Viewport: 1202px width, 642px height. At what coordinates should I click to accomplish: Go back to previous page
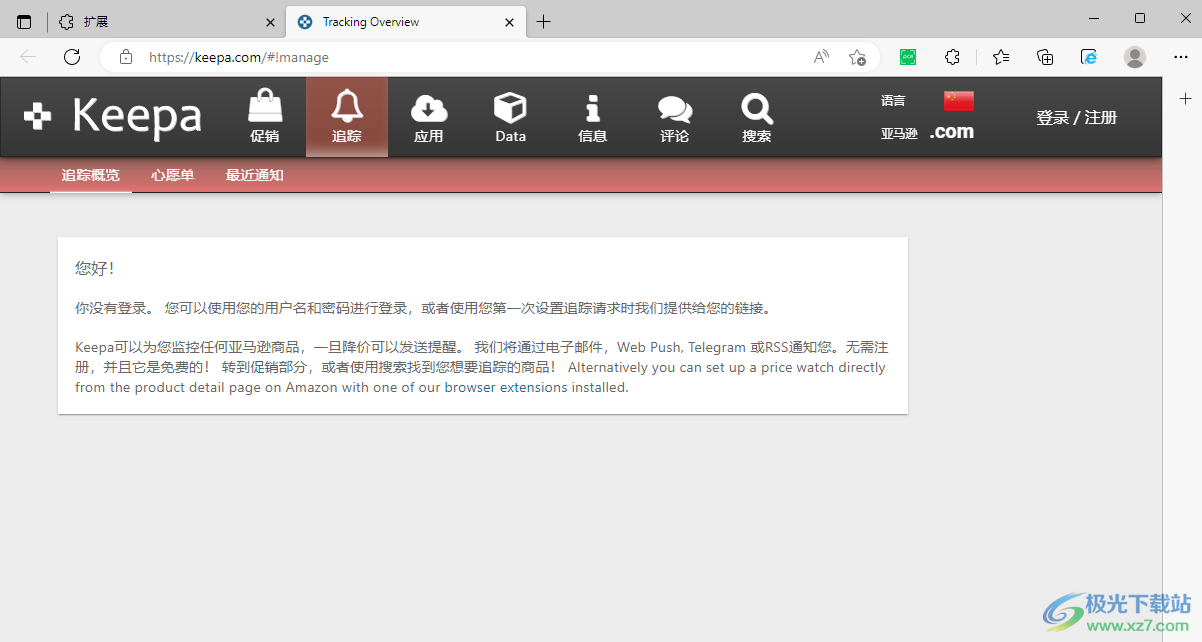click(28, 57)
